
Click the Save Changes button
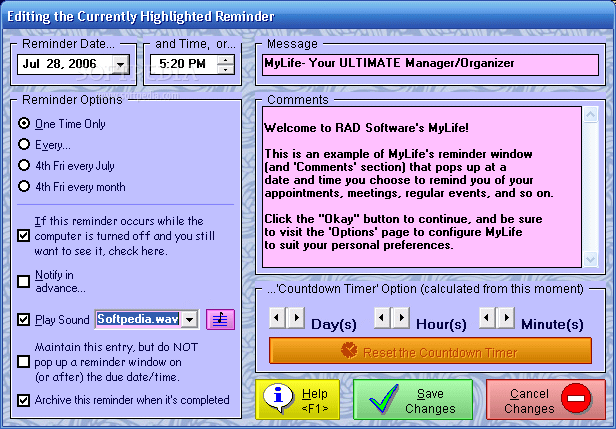click(x=413, y=400)
